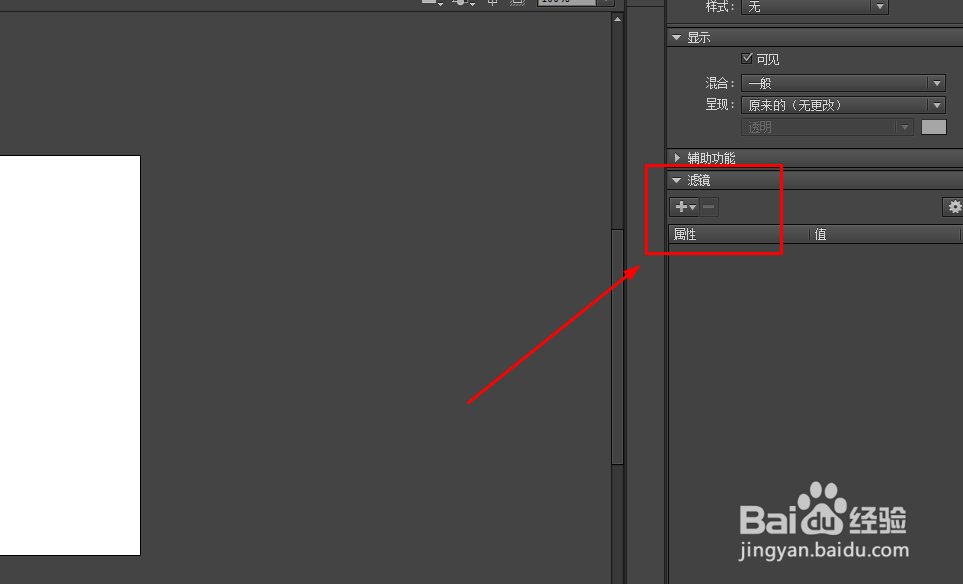Image resolution: width=963 pixels, height=584 pixels.
Task: Click the remove filter minus button
Action: [x=709, y=207]
